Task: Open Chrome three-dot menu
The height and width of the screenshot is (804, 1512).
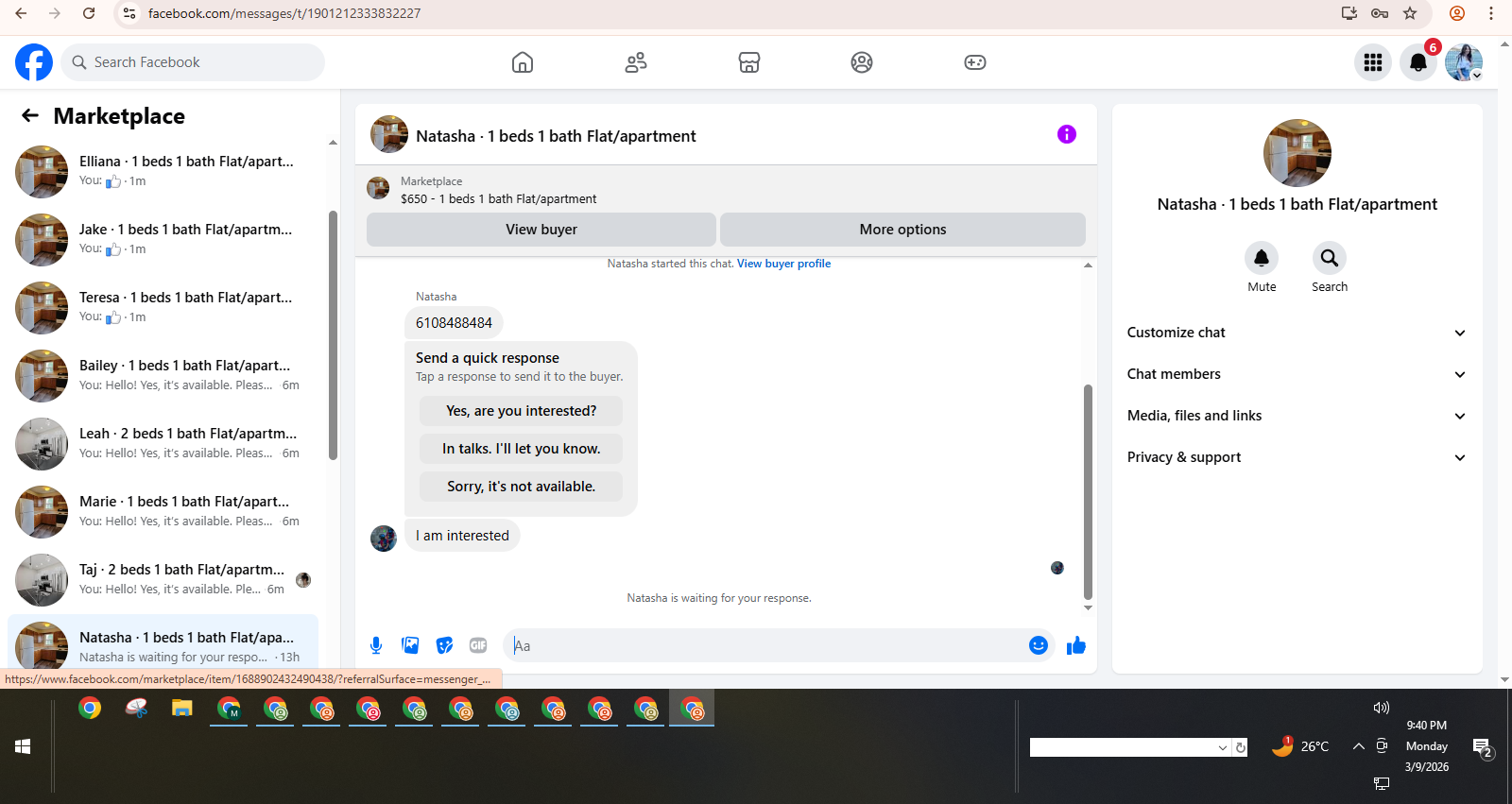Action: pyautogui.click(x=1491, y=13)
